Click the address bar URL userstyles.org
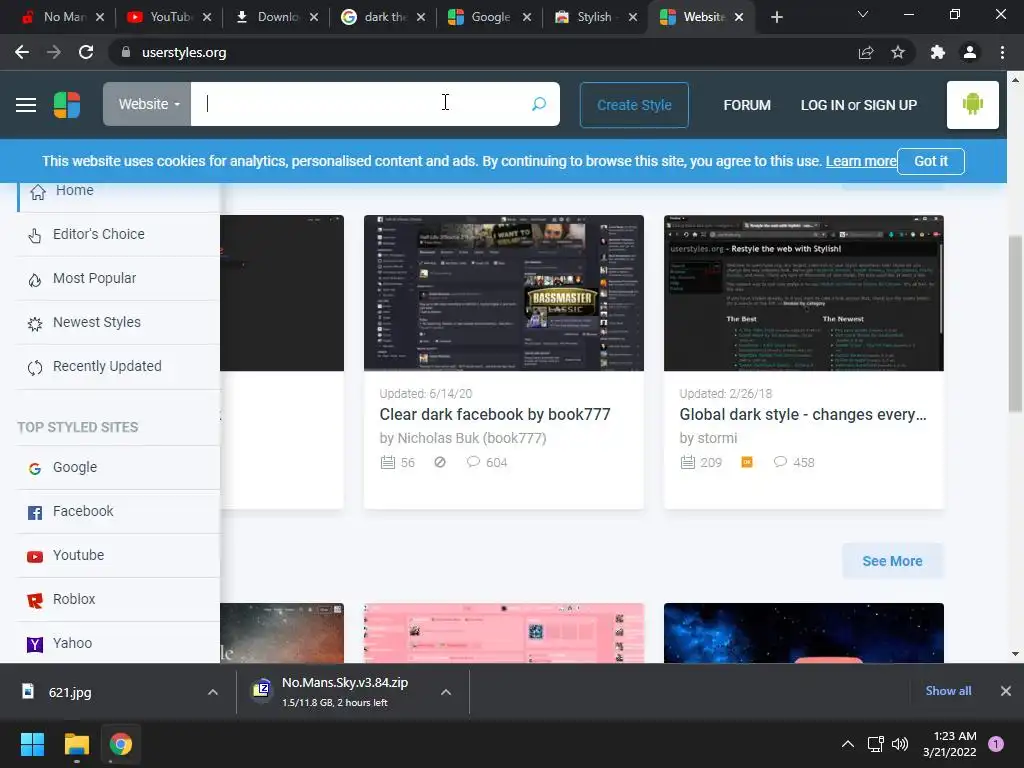The width and height of the screenshot is (1024, 768). point(184,53)
